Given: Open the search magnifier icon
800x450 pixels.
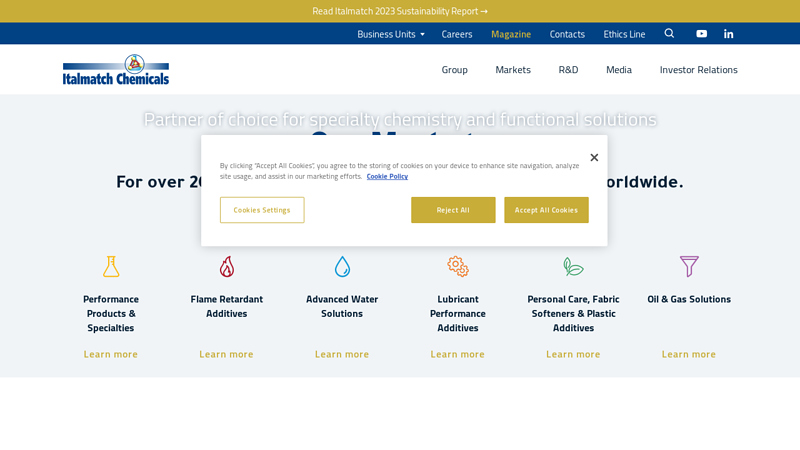Looking at the screenshot, I should (x=669, y=34).
